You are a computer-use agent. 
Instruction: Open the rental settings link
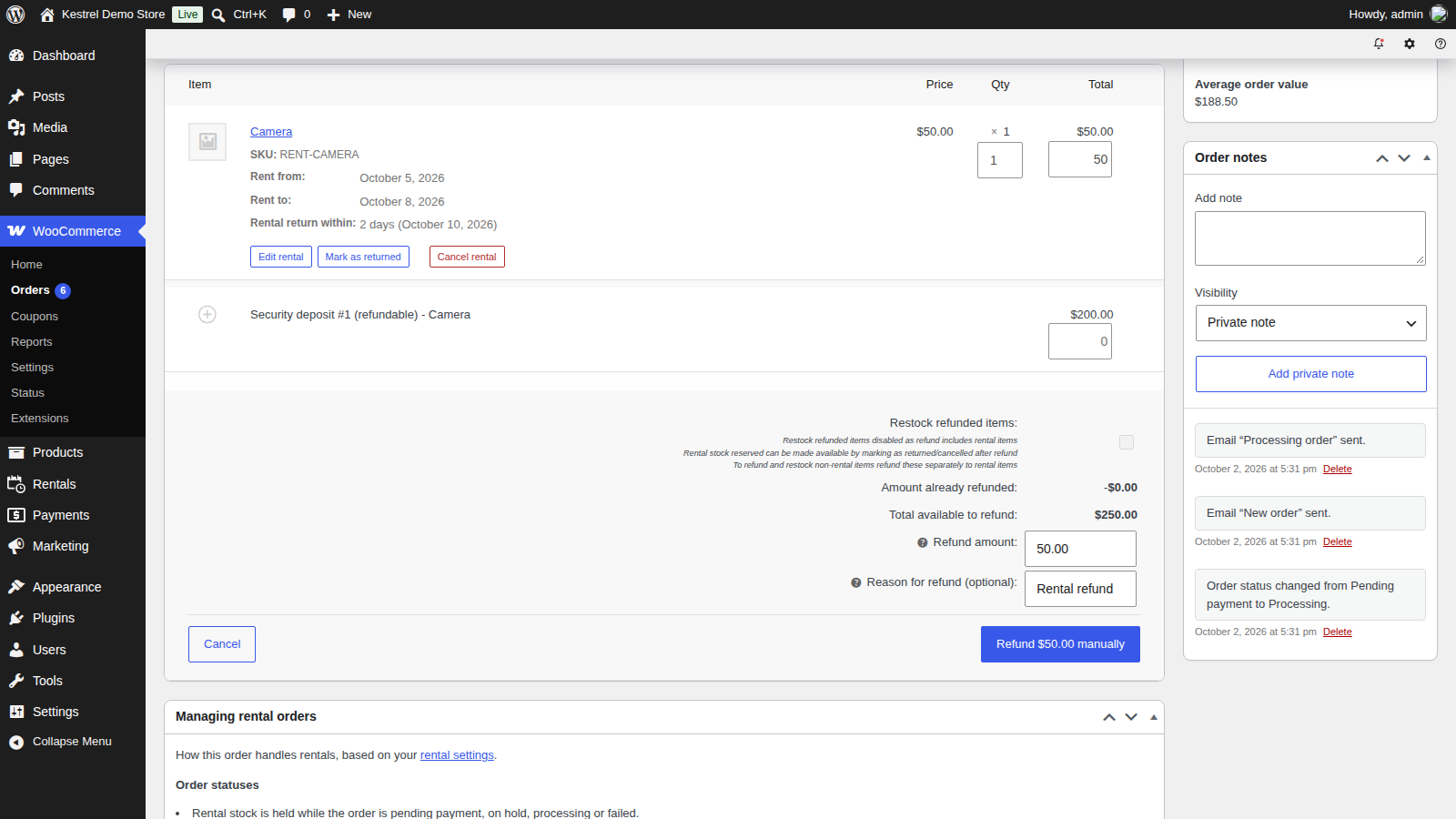click(x=457, y=755)
